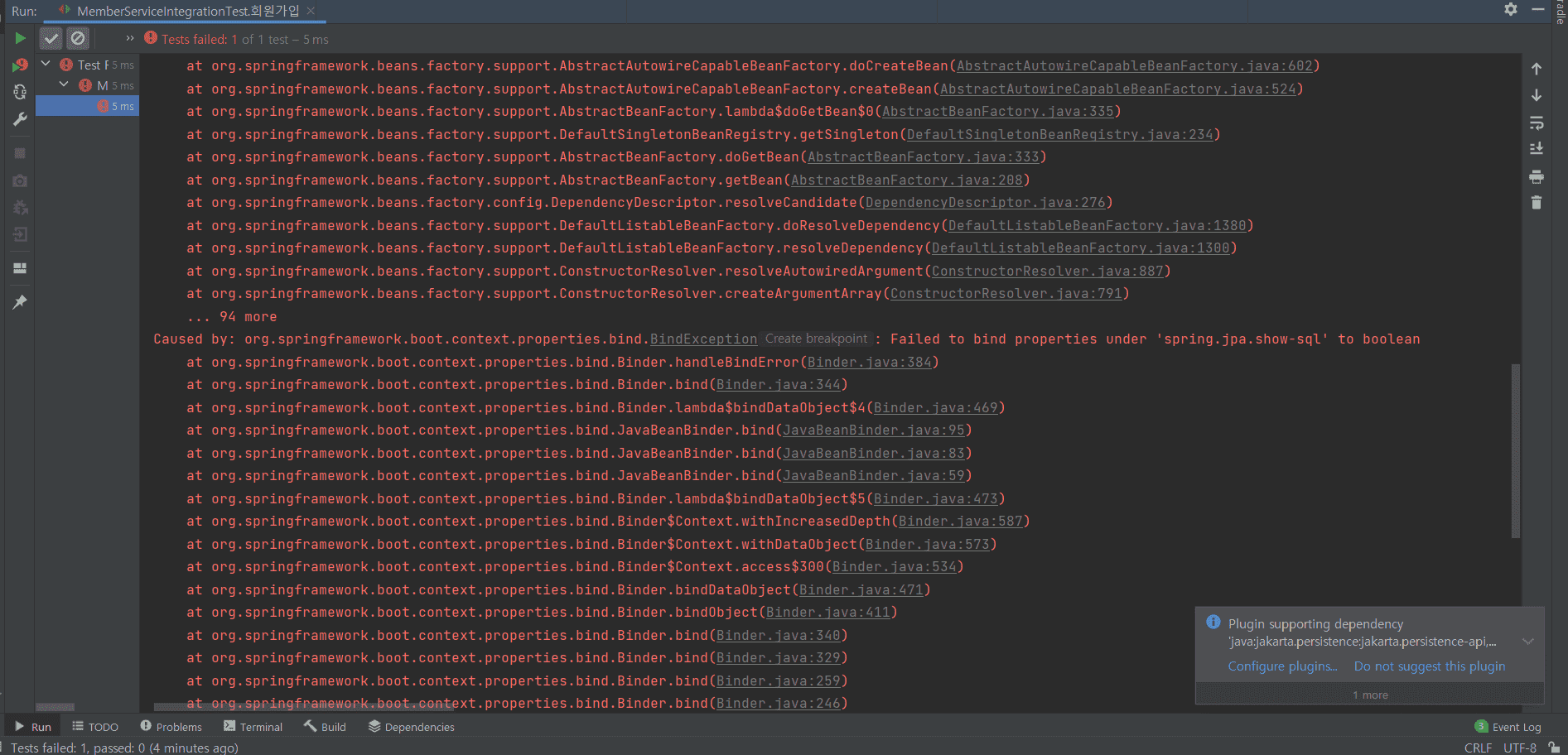Click the plugin notification info icon

pyautogui.click(x=1213, y=623)
